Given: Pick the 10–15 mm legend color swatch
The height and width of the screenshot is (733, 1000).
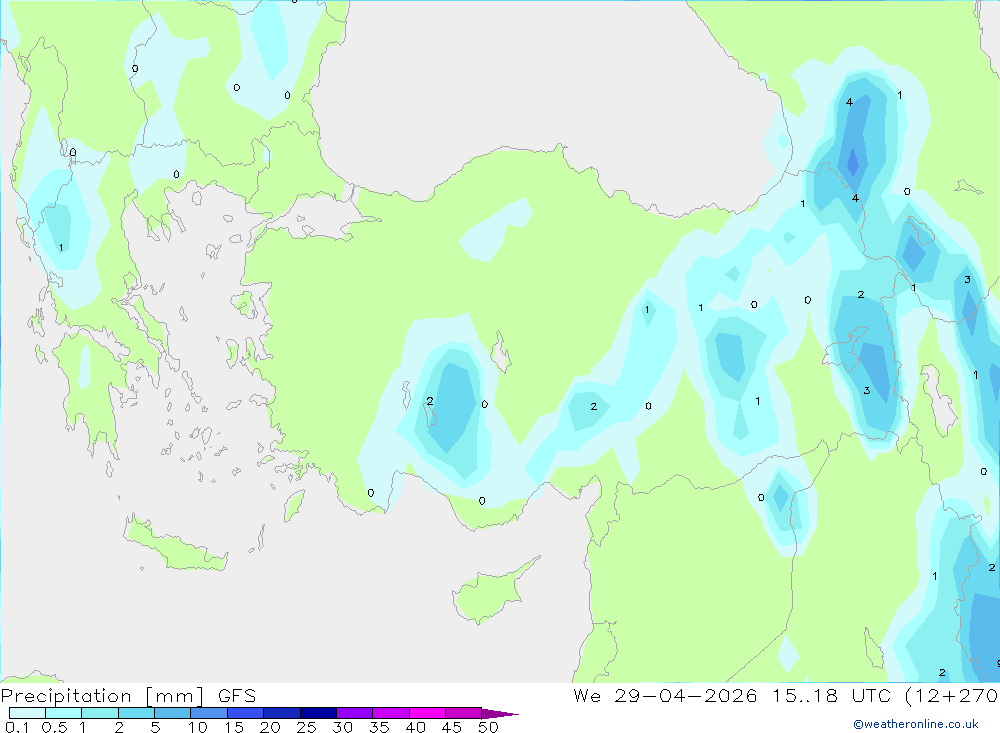Looking at the screenshot, I should click(209, 713).
